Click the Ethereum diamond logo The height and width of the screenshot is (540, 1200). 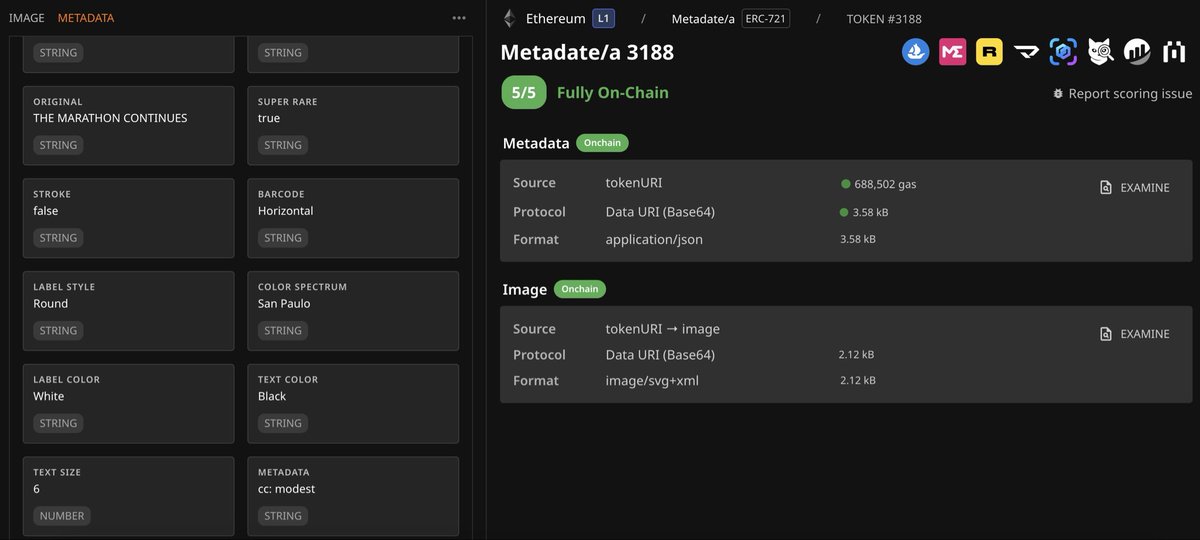click(x=509, y=18)
